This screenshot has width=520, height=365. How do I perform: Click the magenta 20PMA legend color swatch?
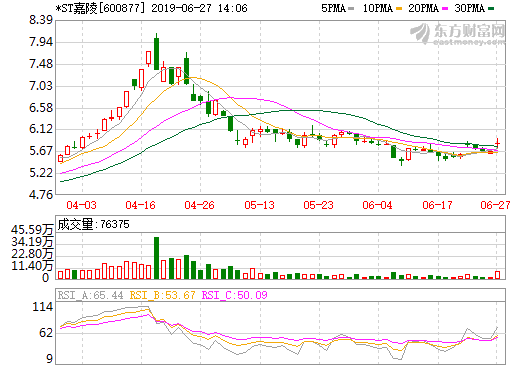(445, 9)
